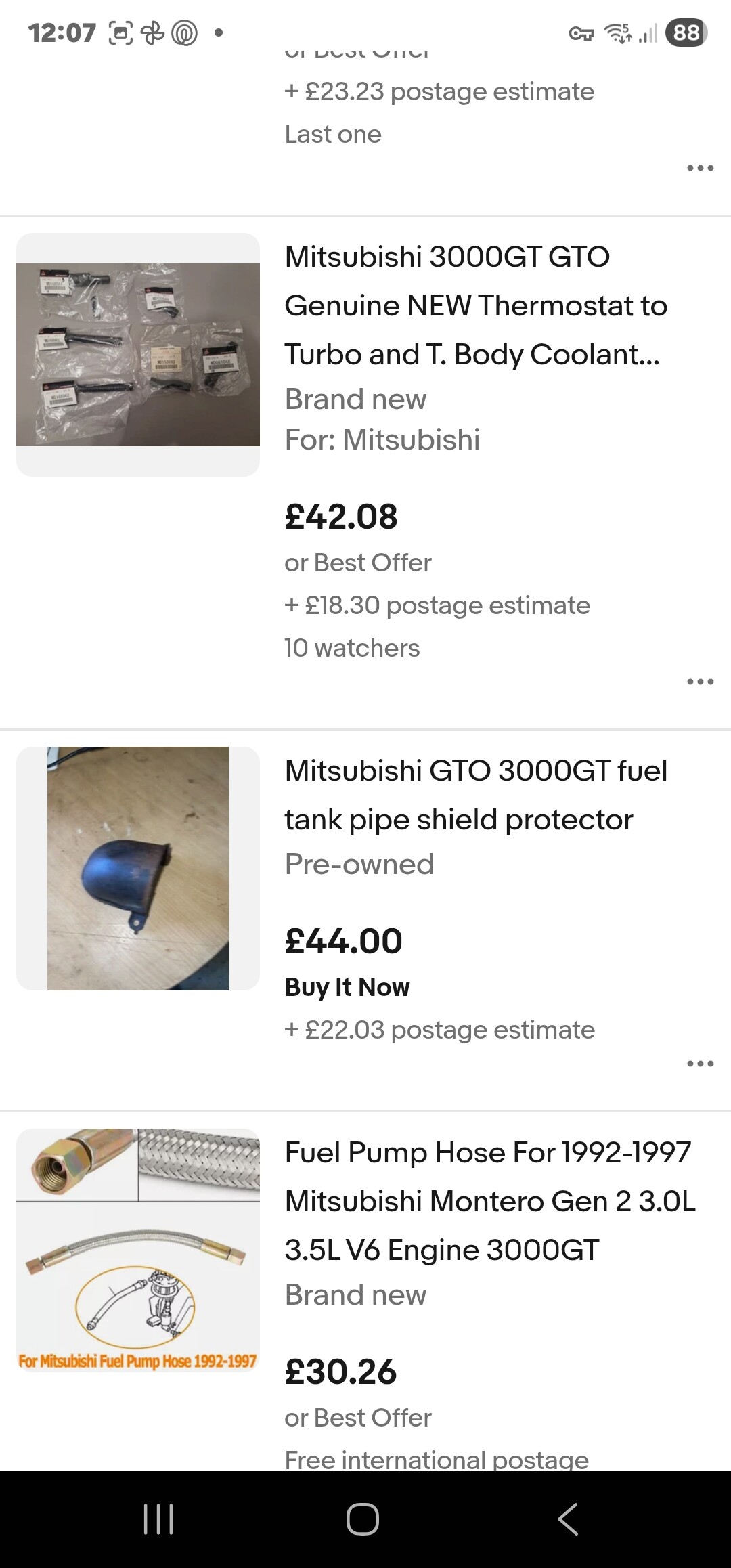The height and width of the screenshot is (1568, 731).
Task: Tap the £22.03 postage estimate text
Action: click(x=440, y=1030)
